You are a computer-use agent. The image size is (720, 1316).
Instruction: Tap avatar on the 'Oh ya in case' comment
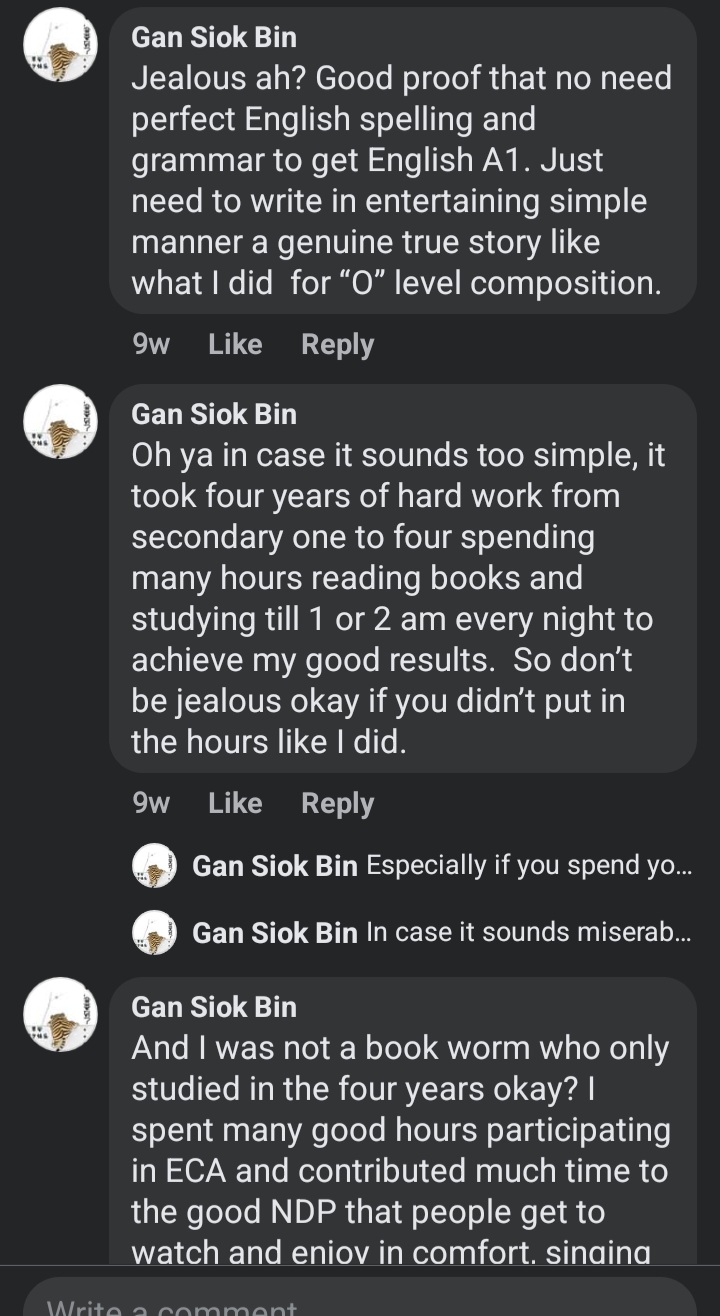click(x=60, y=421)
